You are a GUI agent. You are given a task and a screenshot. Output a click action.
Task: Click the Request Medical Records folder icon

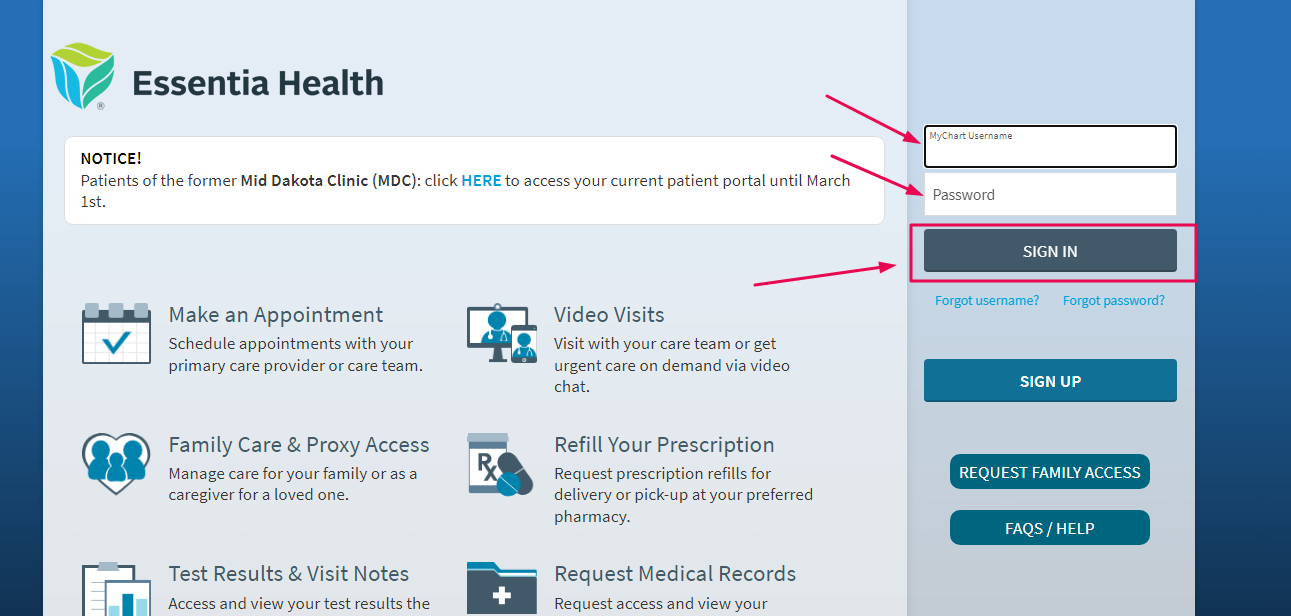[x=502, y=589]
